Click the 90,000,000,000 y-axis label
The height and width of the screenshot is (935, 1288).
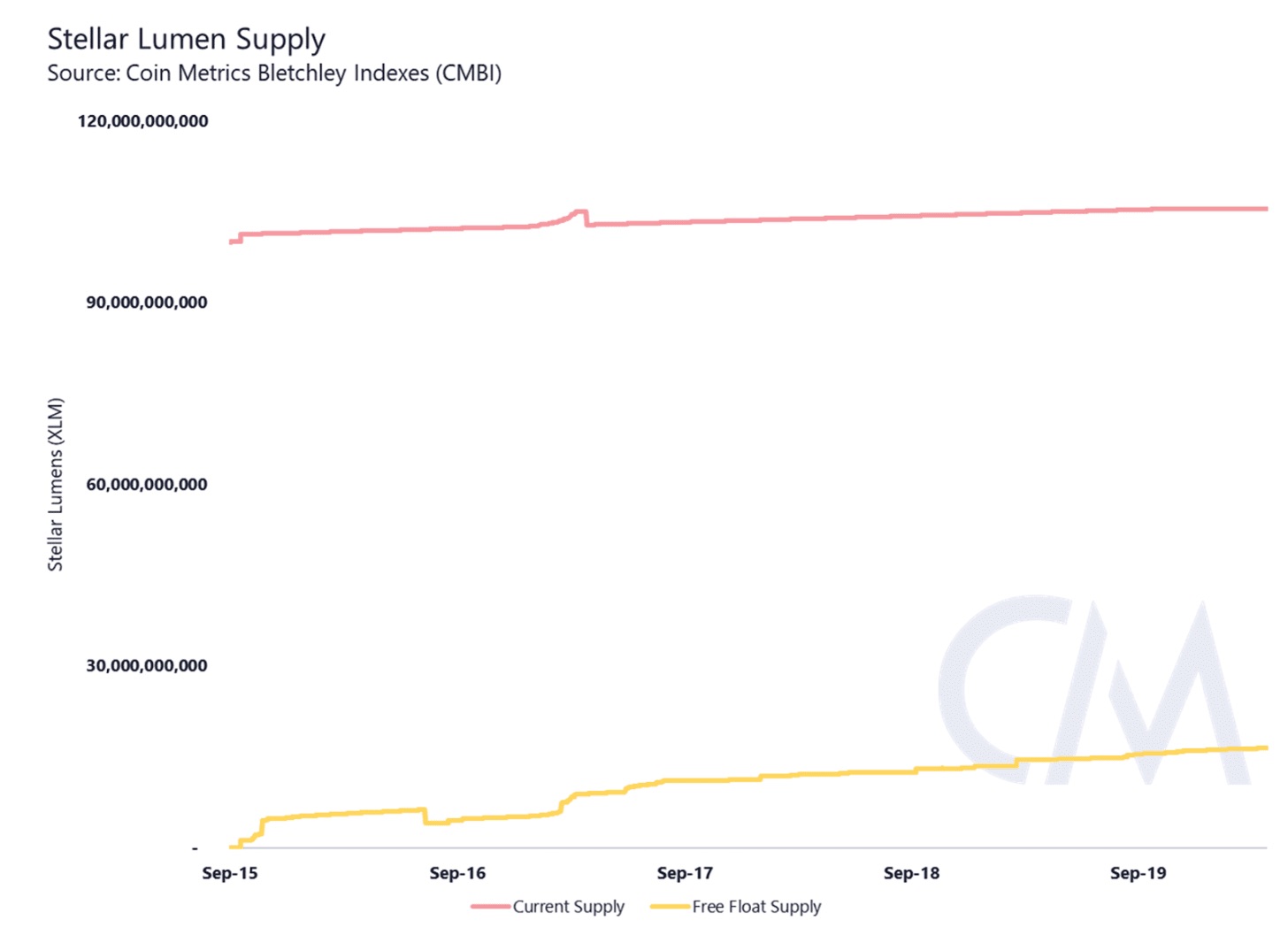coord(147,303)
